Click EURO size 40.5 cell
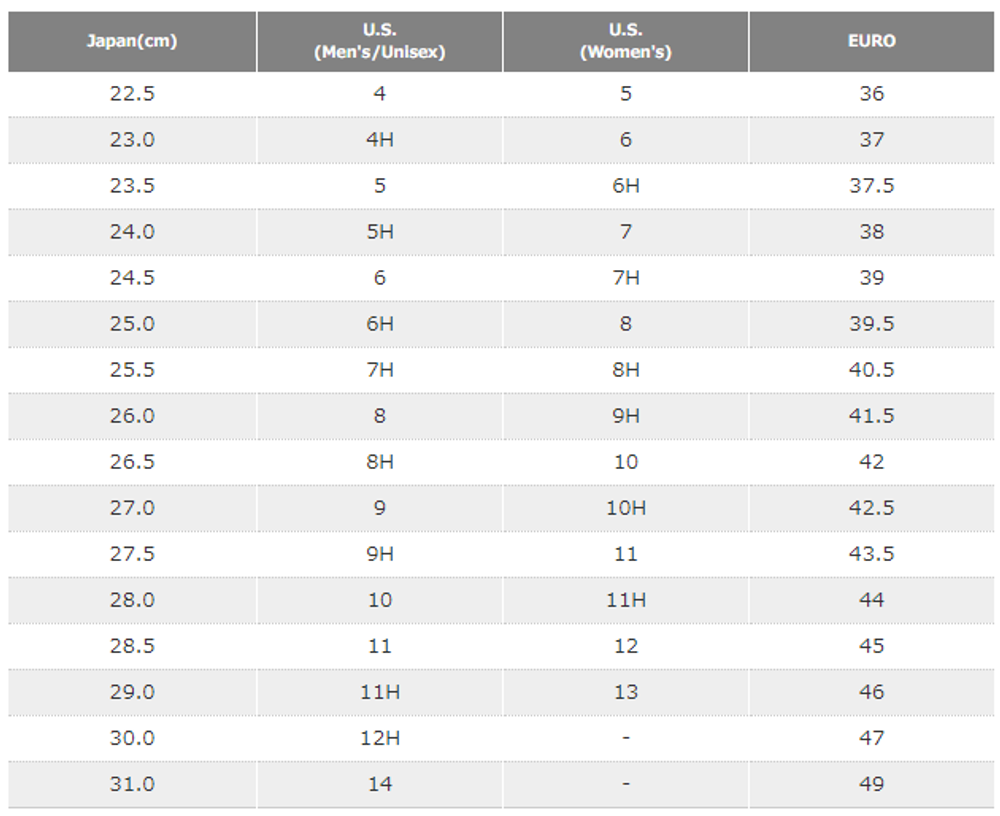Viewport: 1000px width, 816px height. click(x=871, y=370)
